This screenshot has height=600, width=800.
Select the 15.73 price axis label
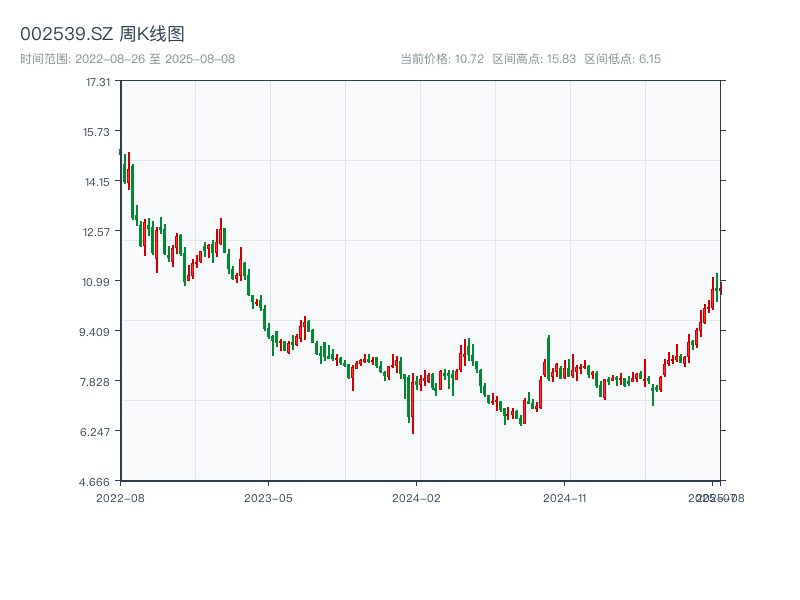coord(98,132)
